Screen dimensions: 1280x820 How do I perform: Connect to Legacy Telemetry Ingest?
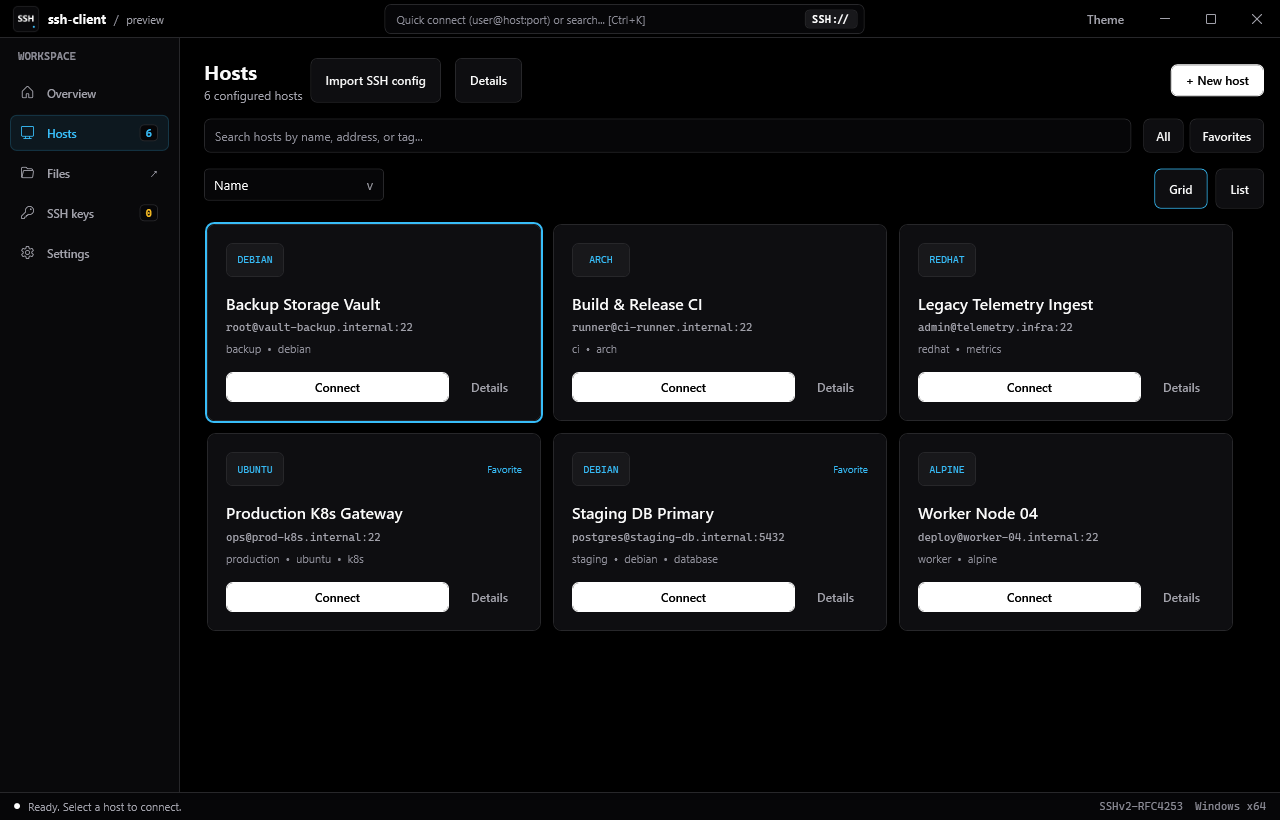click(x=1029, y=387)
